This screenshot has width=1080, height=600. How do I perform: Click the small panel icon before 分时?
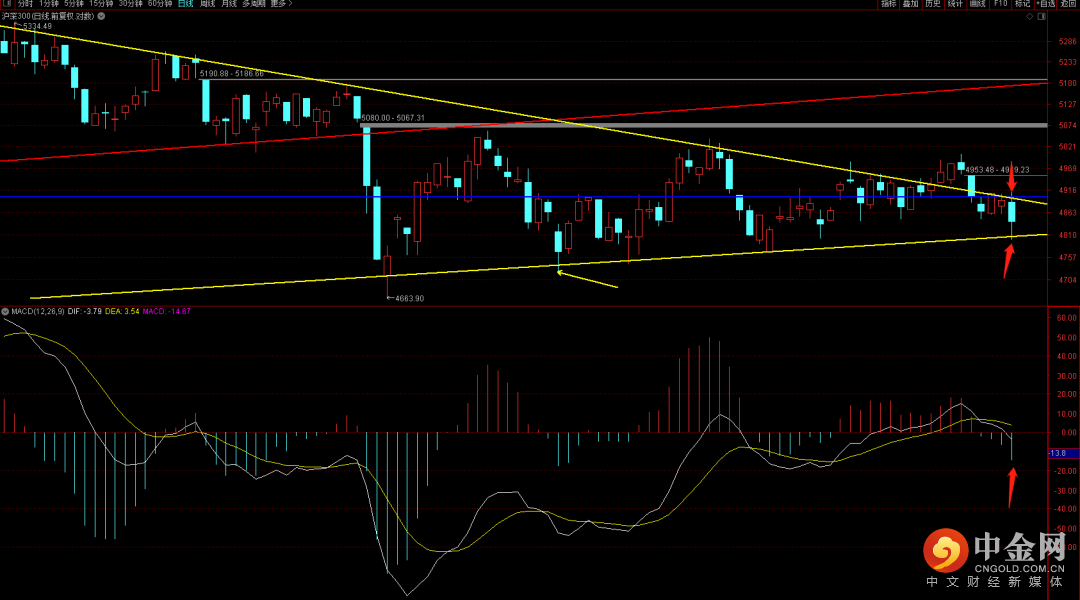[x=7, y=3]
